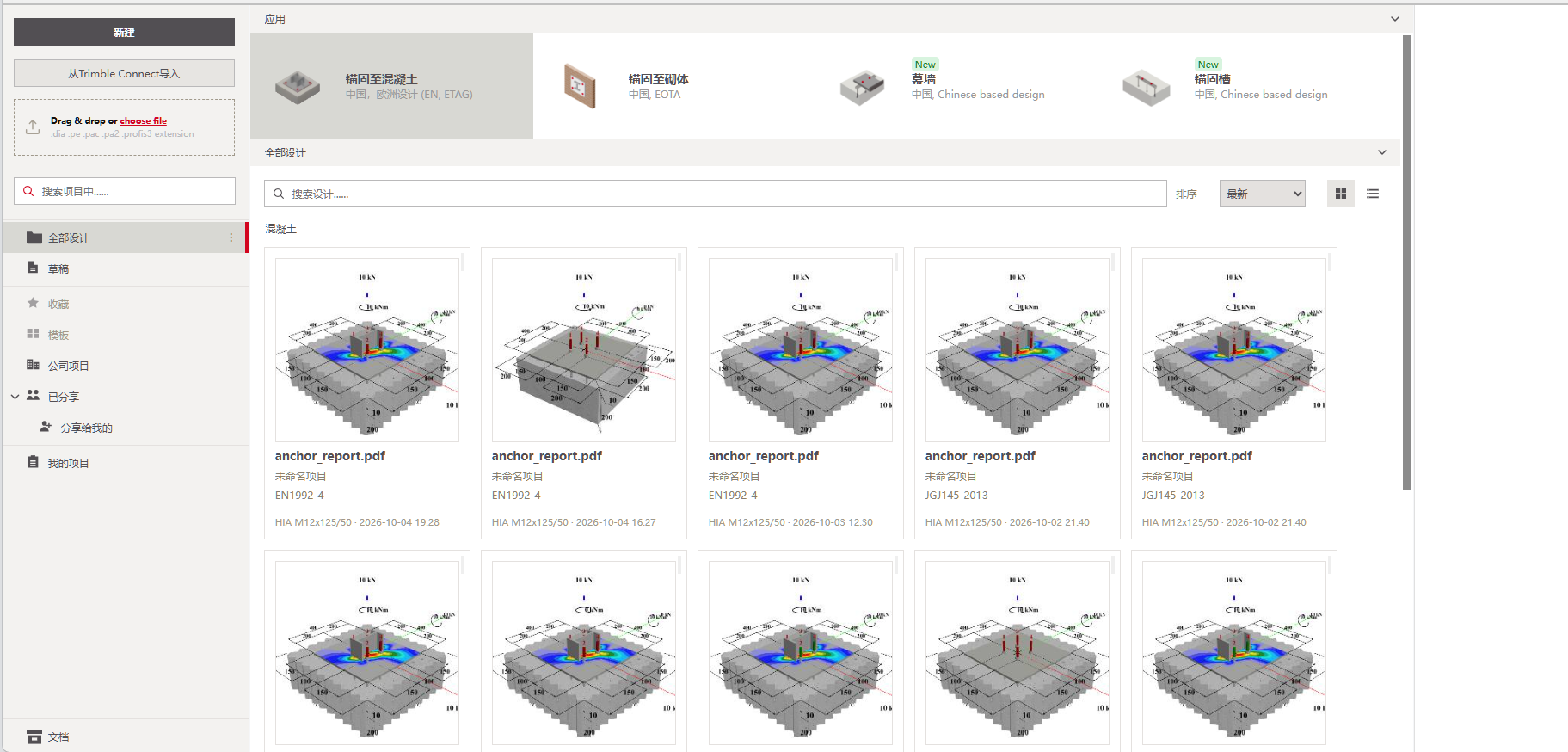This screenshot has width=1568, height=752.
Task: Collapse the 已分享 tree node chevron
Action: (x=15, y=397)
